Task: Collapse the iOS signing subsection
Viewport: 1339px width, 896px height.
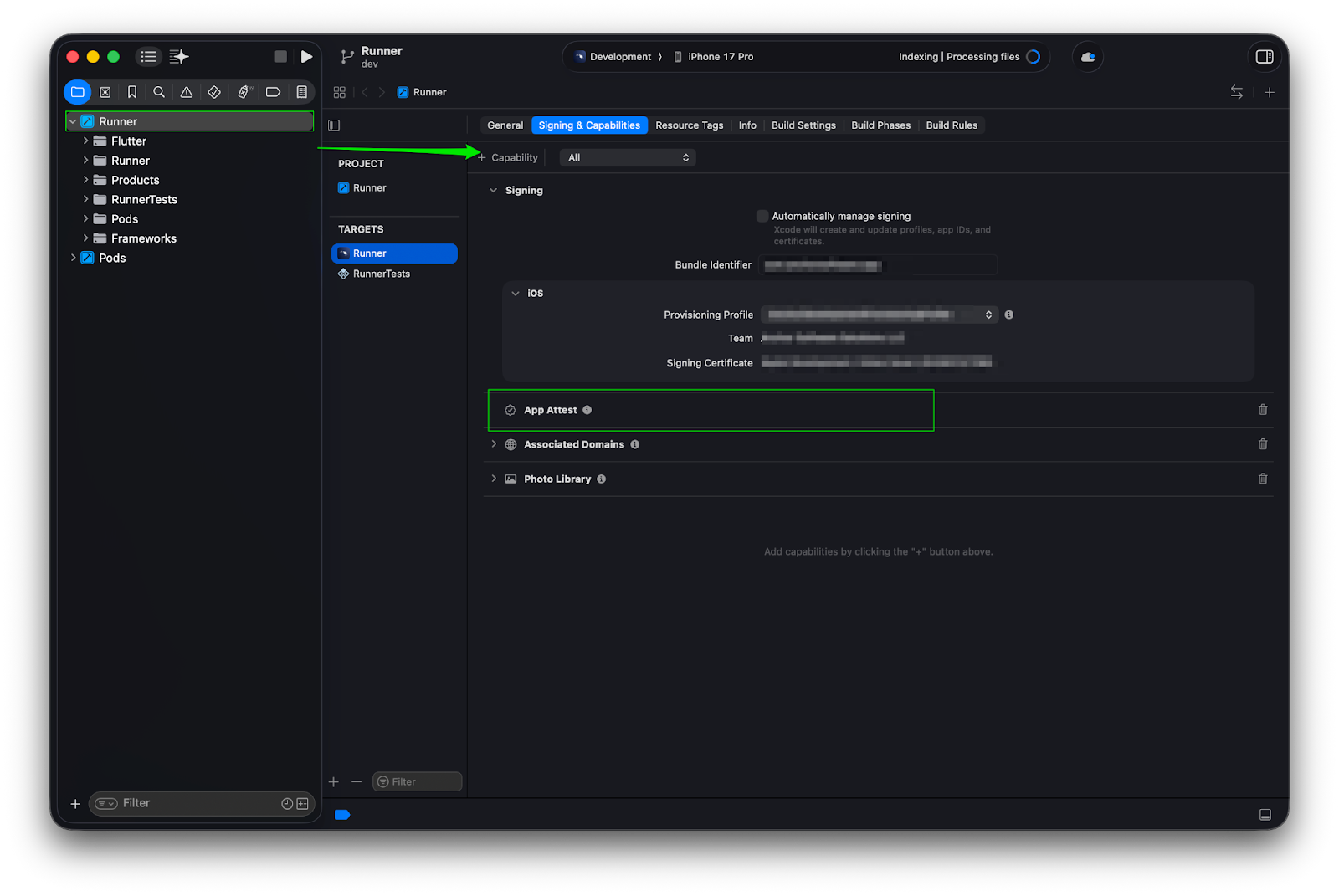Action: pos(516,294)
